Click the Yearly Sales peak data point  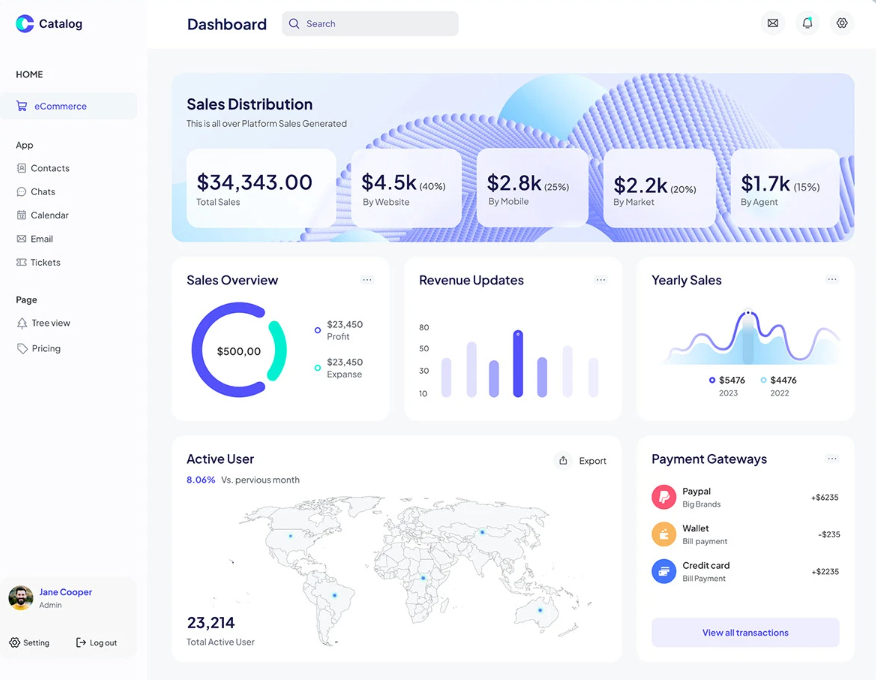pyautogui.click(x=749, y=312)
